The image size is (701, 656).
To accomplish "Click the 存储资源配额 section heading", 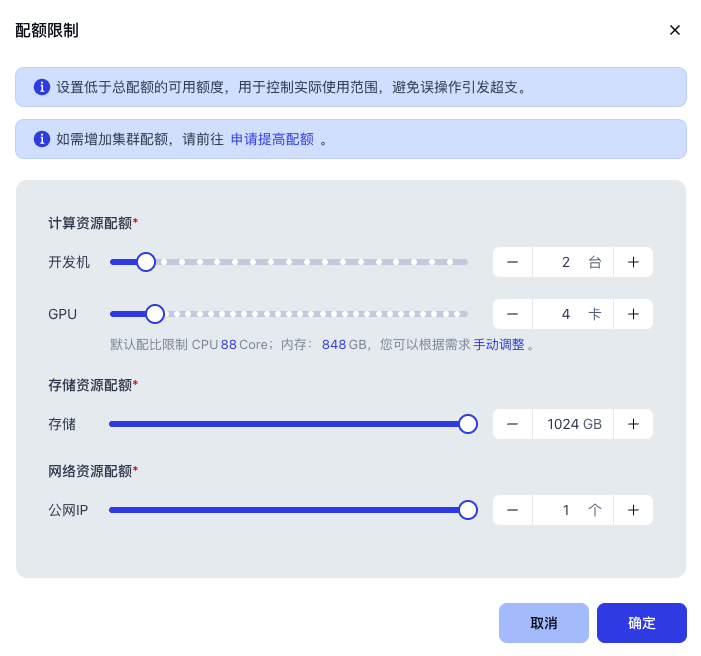I will [x=93, y=385].
